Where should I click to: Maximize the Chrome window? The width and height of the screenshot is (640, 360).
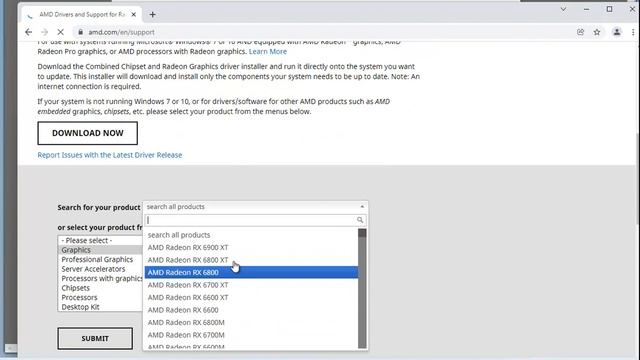coord(609,9)
